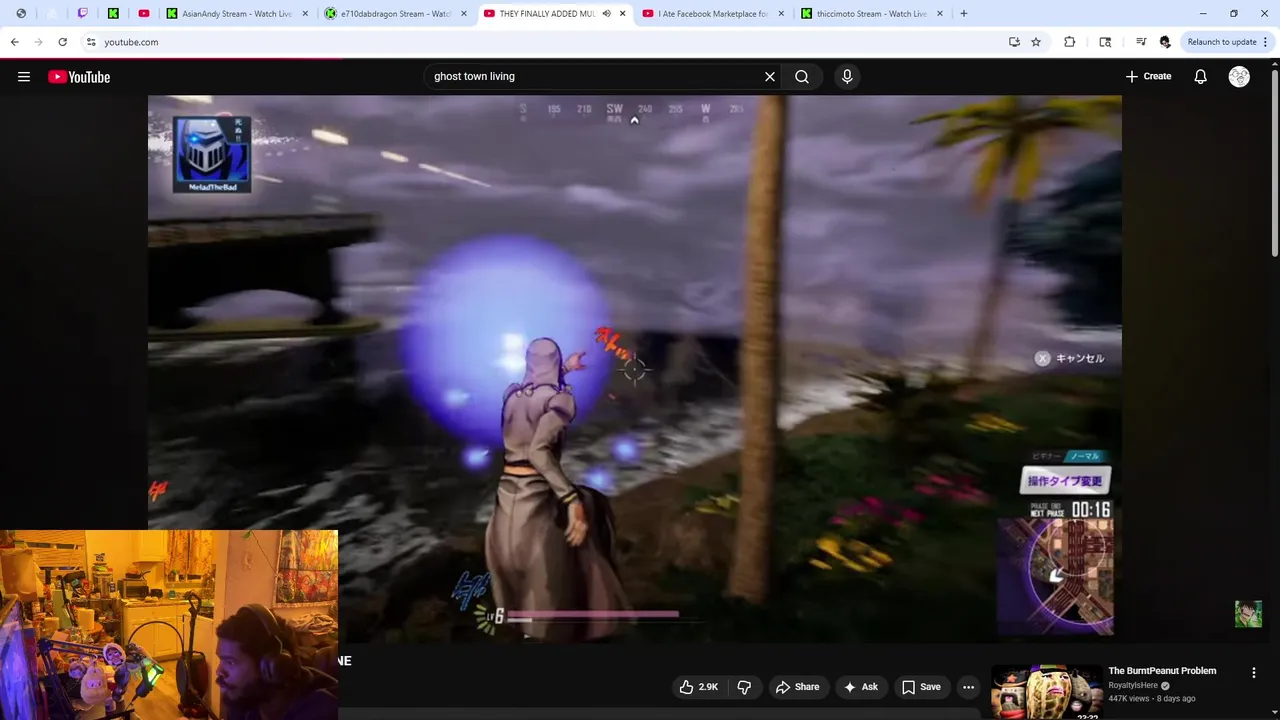Open the account avatar menu
Screen dimensions: 1280x720
(1239, 77)
